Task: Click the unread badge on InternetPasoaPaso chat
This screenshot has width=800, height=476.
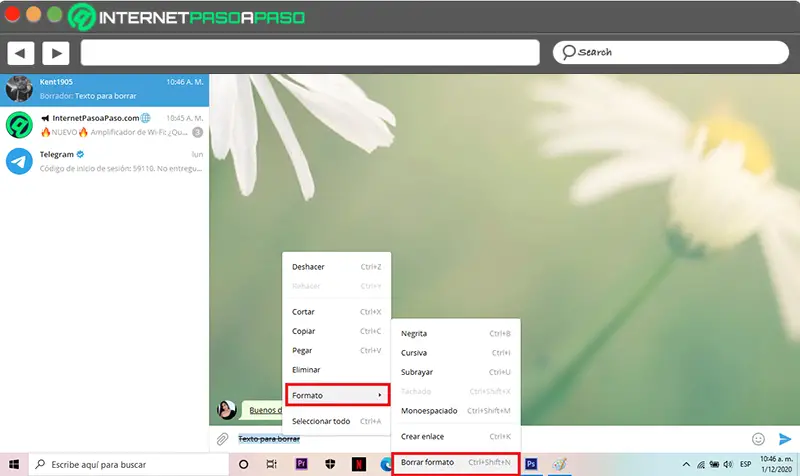Action: tap(197, 132)
